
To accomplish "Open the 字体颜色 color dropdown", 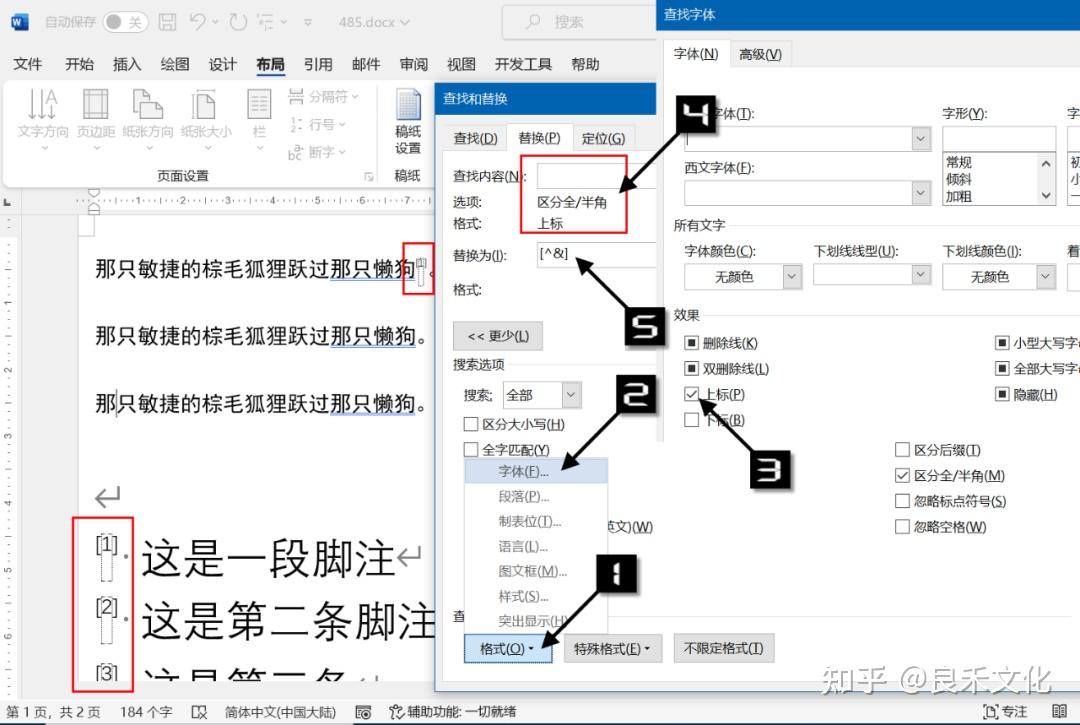I will pos(792,277).
